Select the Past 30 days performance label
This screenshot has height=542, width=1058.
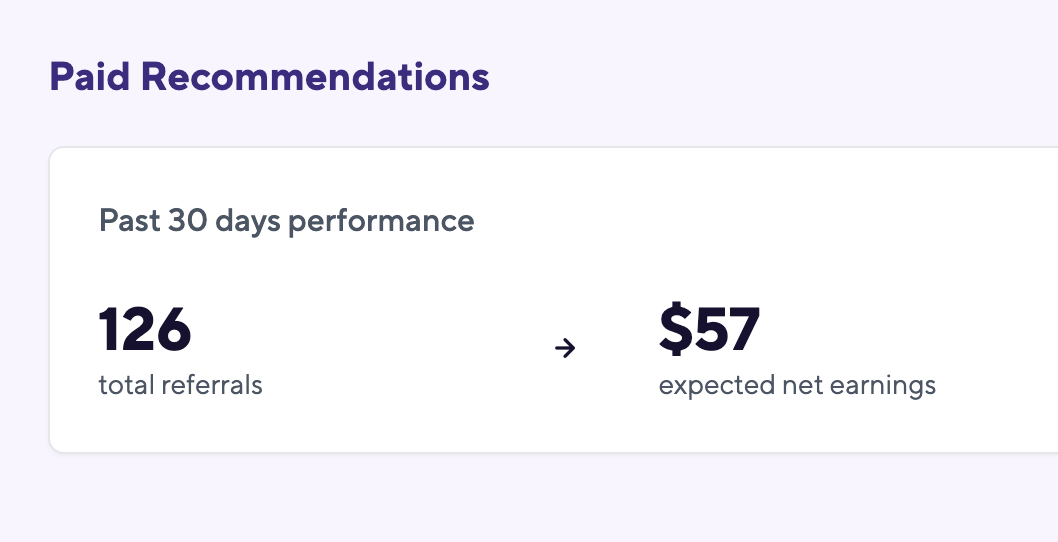(286, 221)
